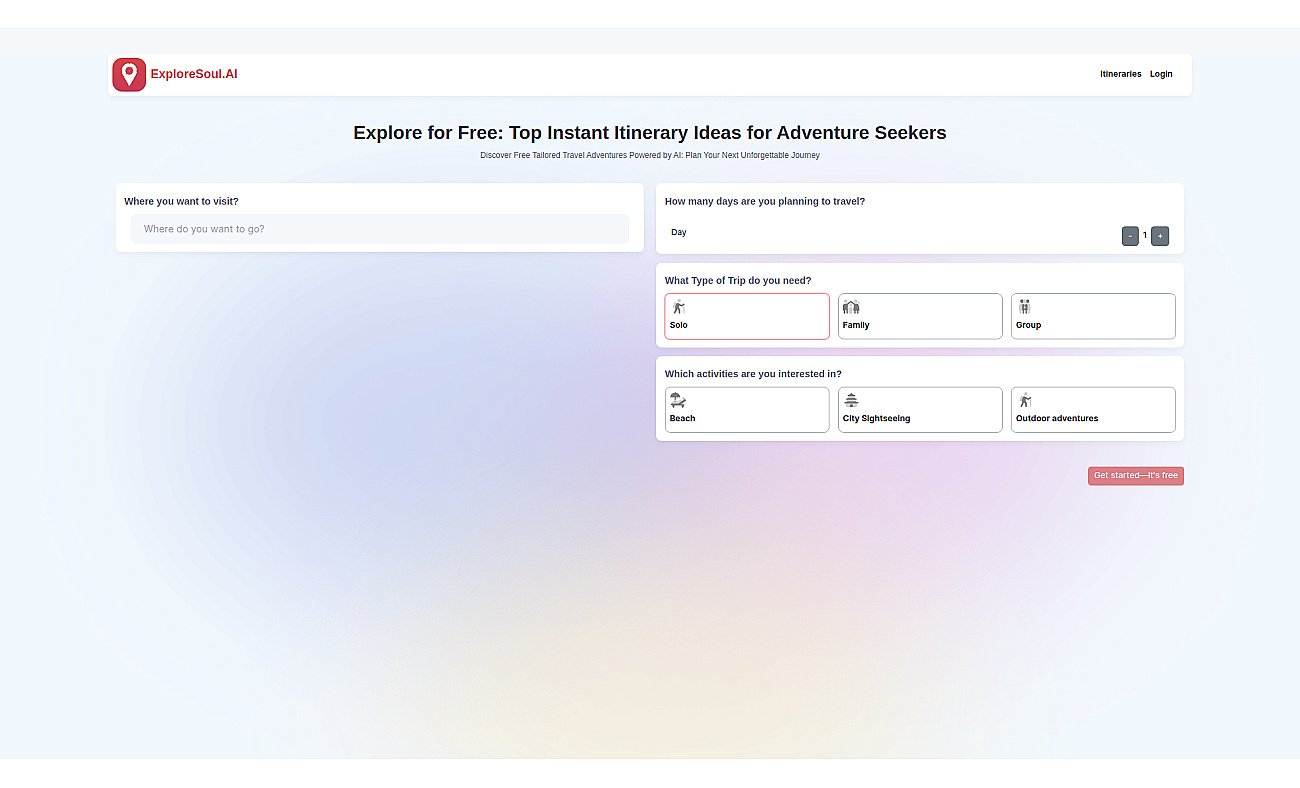Click the Group people icon
The image size is (1300, 788).
1024,307
